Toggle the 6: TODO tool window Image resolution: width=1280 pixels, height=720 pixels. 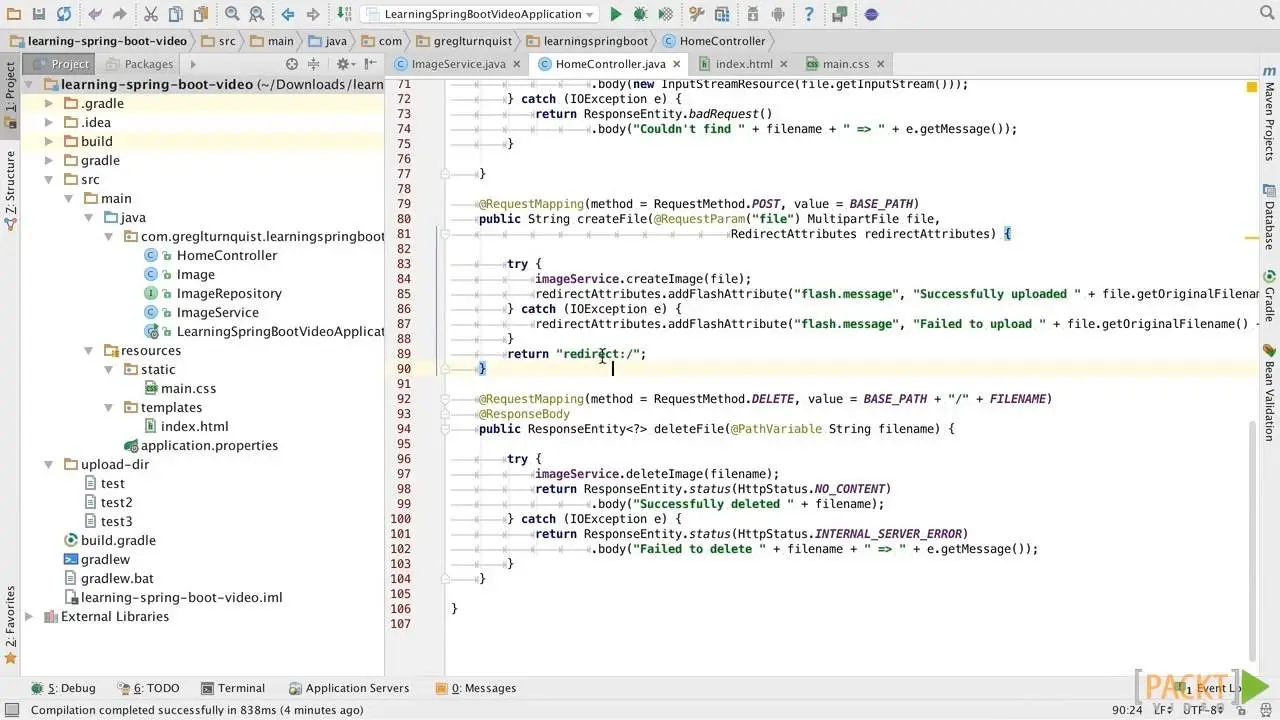pyautogui.click(x=148, y=688)
